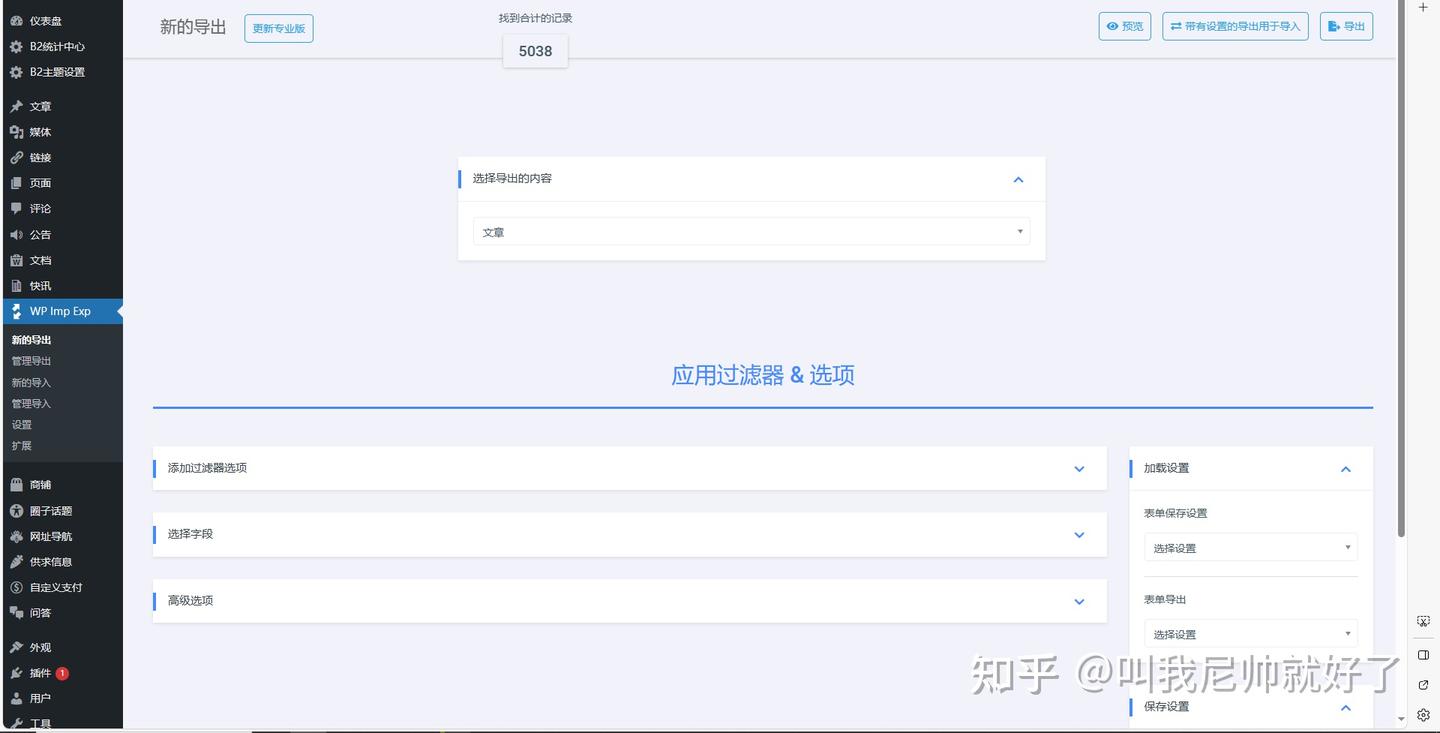This screenshot has width=1440, height=733.
Task: Click the 更新专业版 upgrade button
Action: coord(278,28)
